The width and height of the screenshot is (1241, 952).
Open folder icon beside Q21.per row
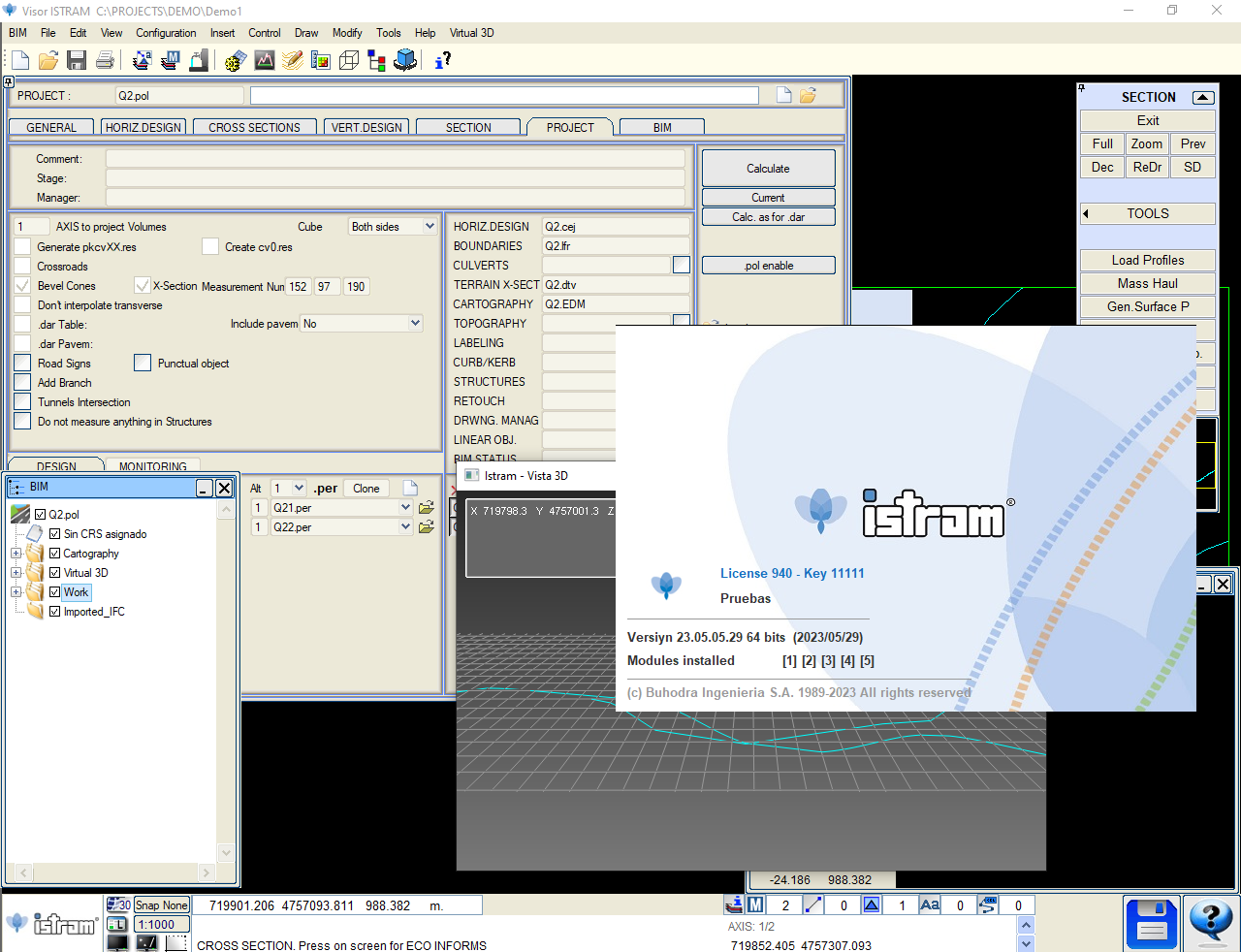[426, 507]
